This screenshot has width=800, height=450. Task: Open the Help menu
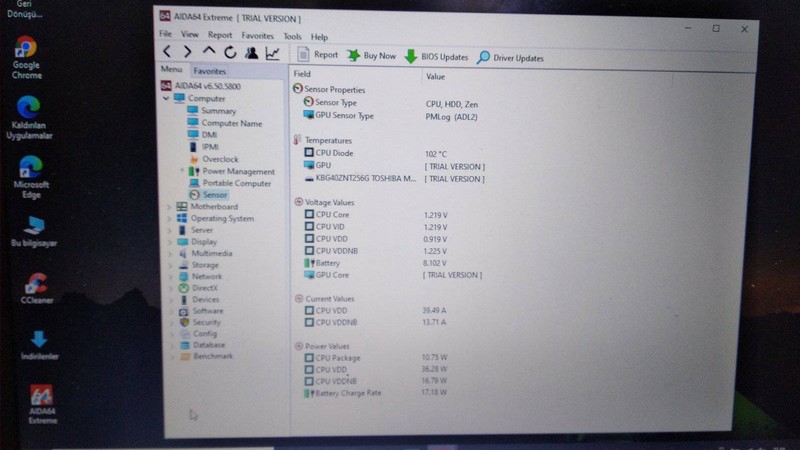coord(319,37)
